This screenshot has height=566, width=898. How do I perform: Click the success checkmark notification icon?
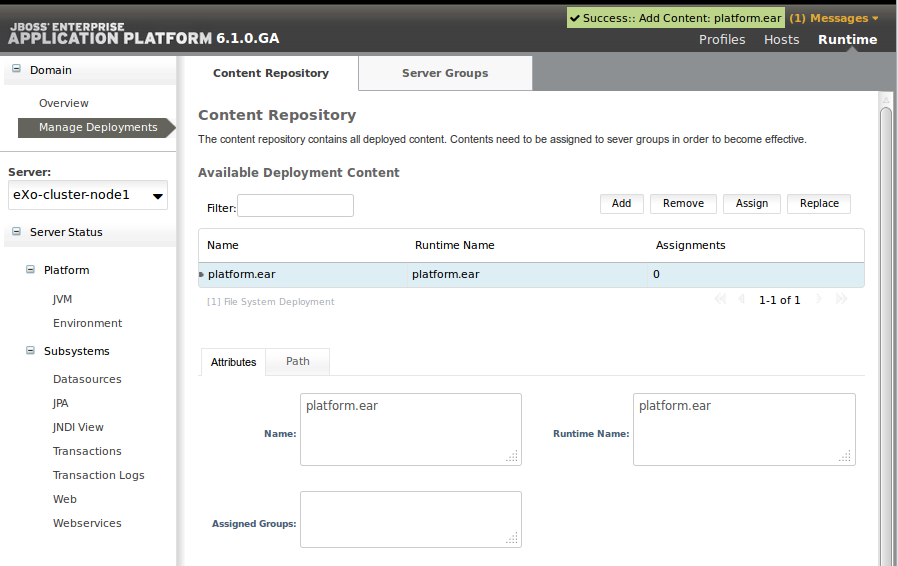tap(574, 18)
